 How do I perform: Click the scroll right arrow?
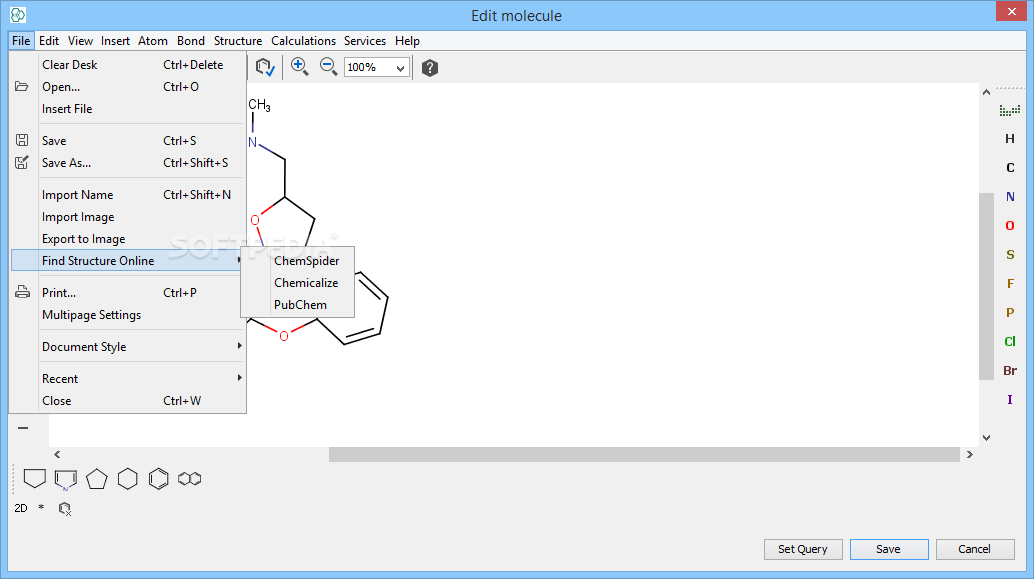(x=969, y=454)
